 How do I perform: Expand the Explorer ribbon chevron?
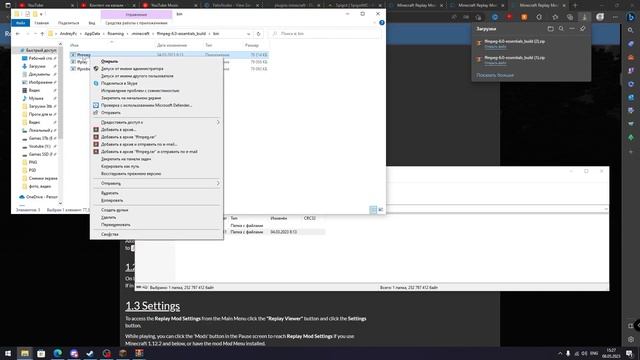pos(374,23)
